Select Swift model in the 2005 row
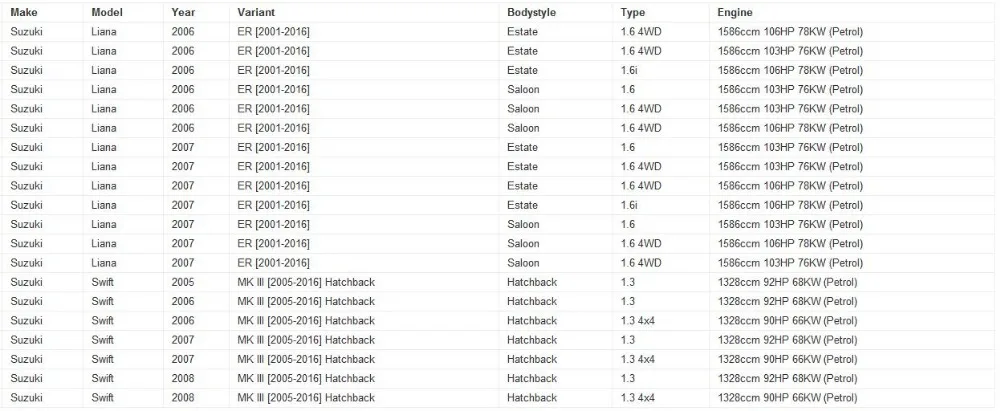1000x411 pixels. pyautogui.click(x=103, y=282)
